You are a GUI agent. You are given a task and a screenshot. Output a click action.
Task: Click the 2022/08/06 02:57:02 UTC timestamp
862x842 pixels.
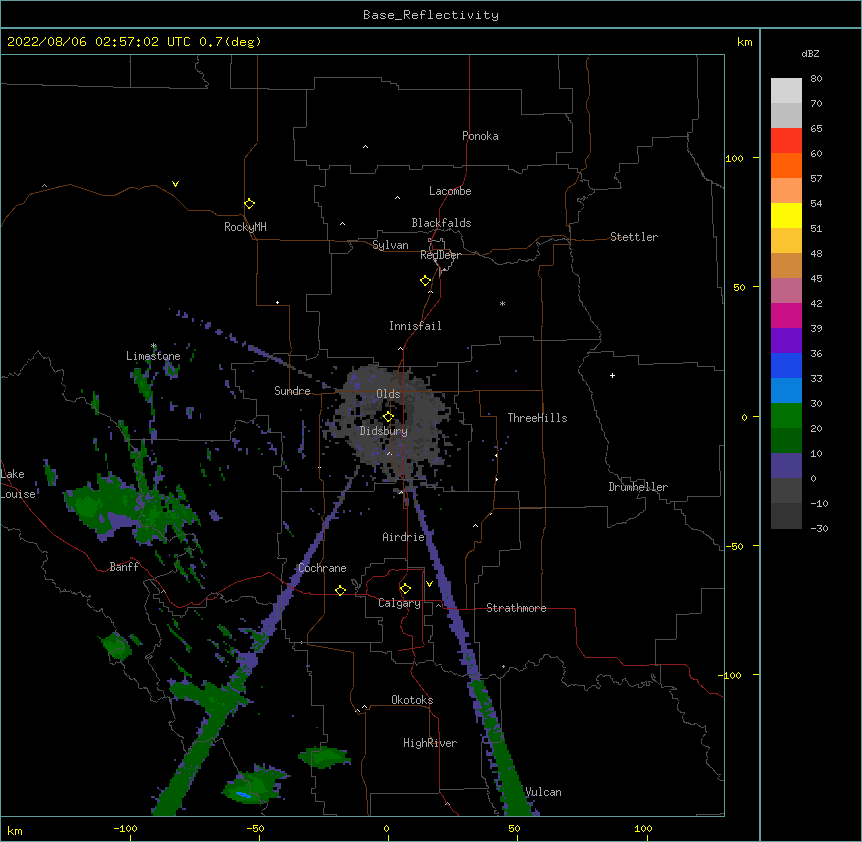(99, 42)
